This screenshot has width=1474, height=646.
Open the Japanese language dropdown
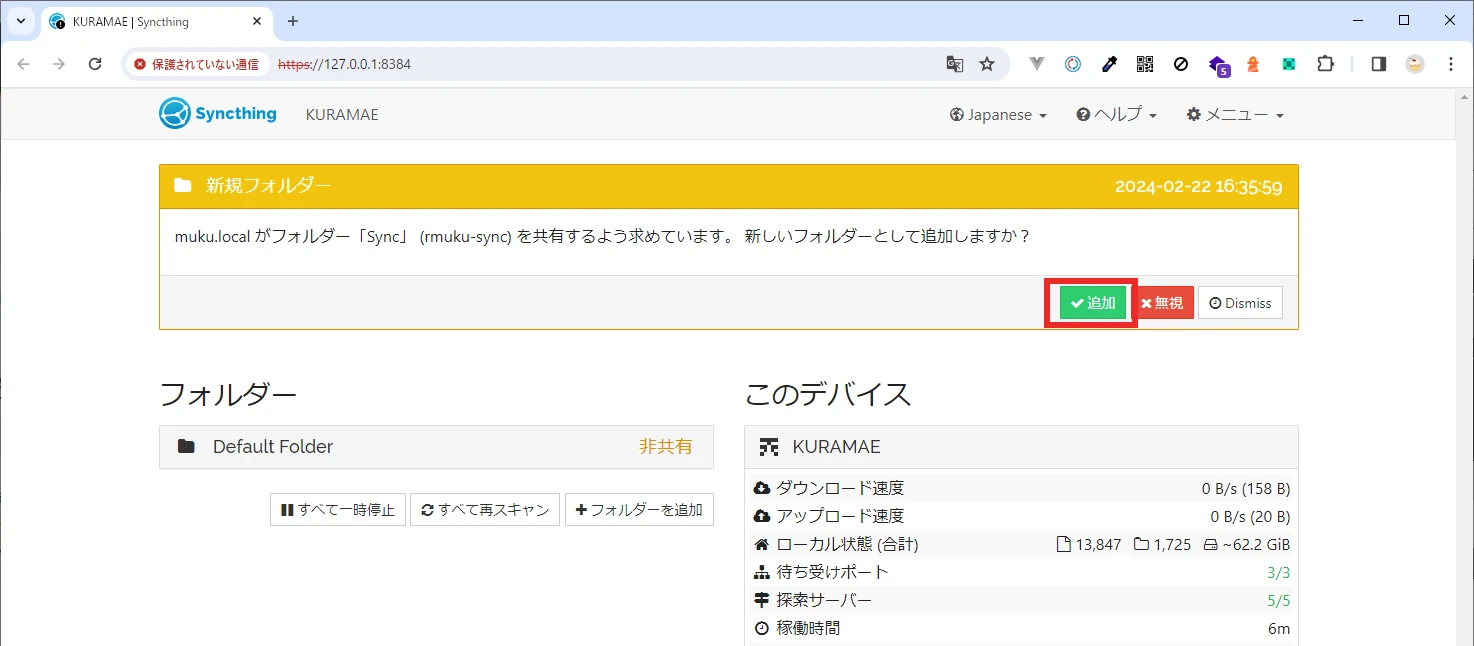pyautogui.click(x=998, y=115)
